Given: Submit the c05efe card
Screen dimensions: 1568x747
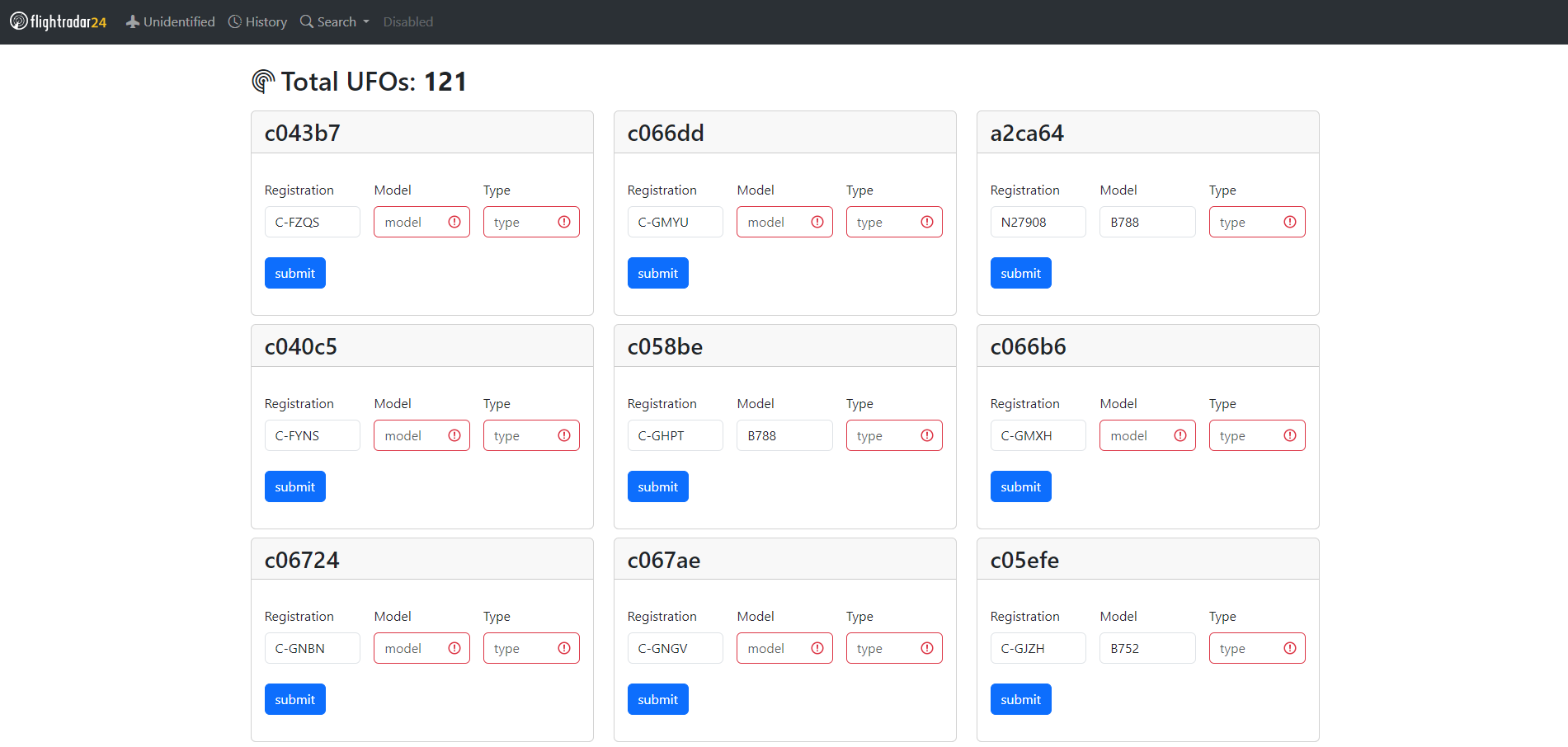Looking at the screenshot, I should pos(1021,699).
